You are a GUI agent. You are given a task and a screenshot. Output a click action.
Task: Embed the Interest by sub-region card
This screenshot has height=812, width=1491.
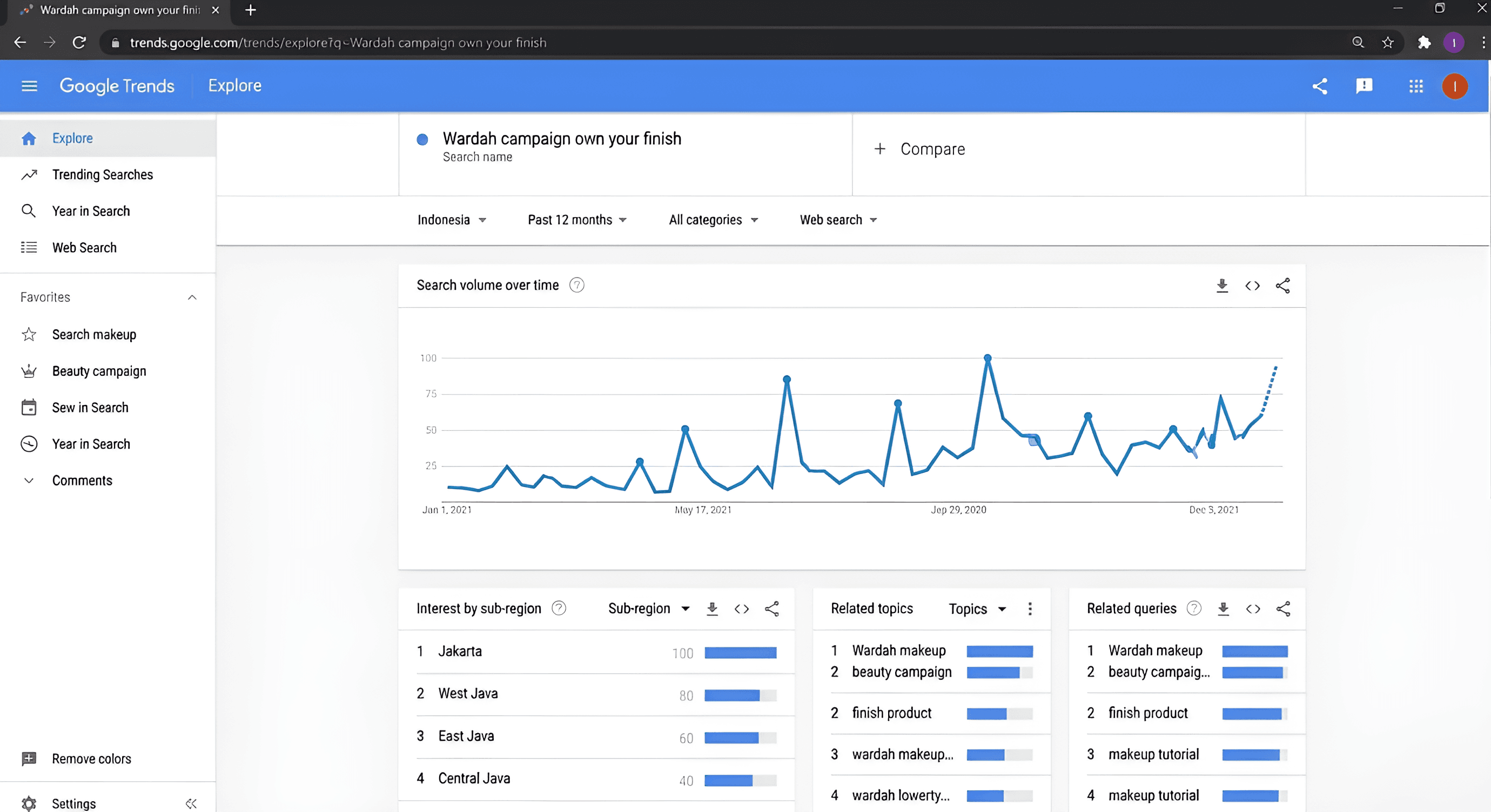[x=741, y=608]
